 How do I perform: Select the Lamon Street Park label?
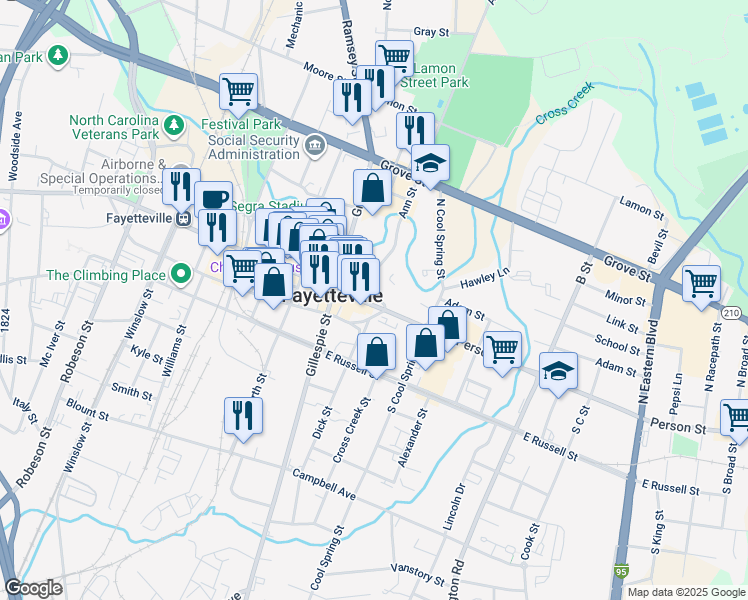point(434,76)
